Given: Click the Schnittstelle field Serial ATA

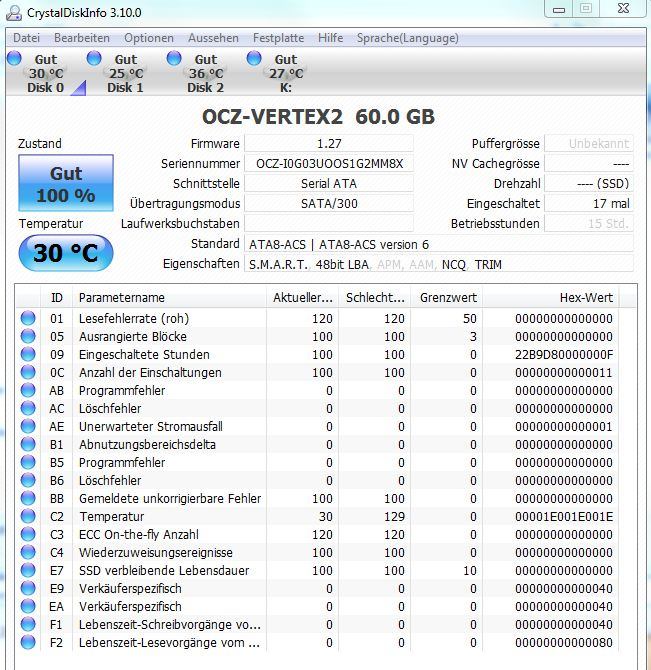Looking at the screenshot, I should (x=329, y=184).
